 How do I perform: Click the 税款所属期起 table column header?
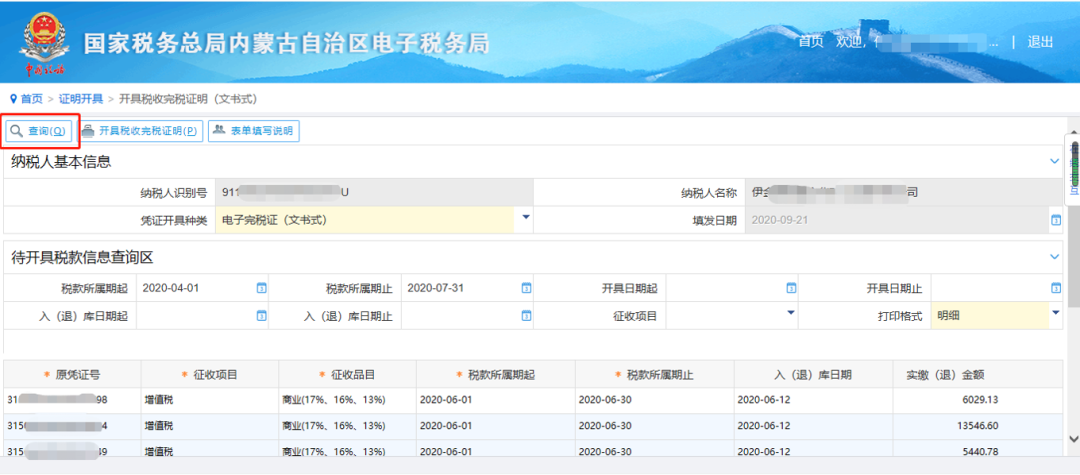496,374
